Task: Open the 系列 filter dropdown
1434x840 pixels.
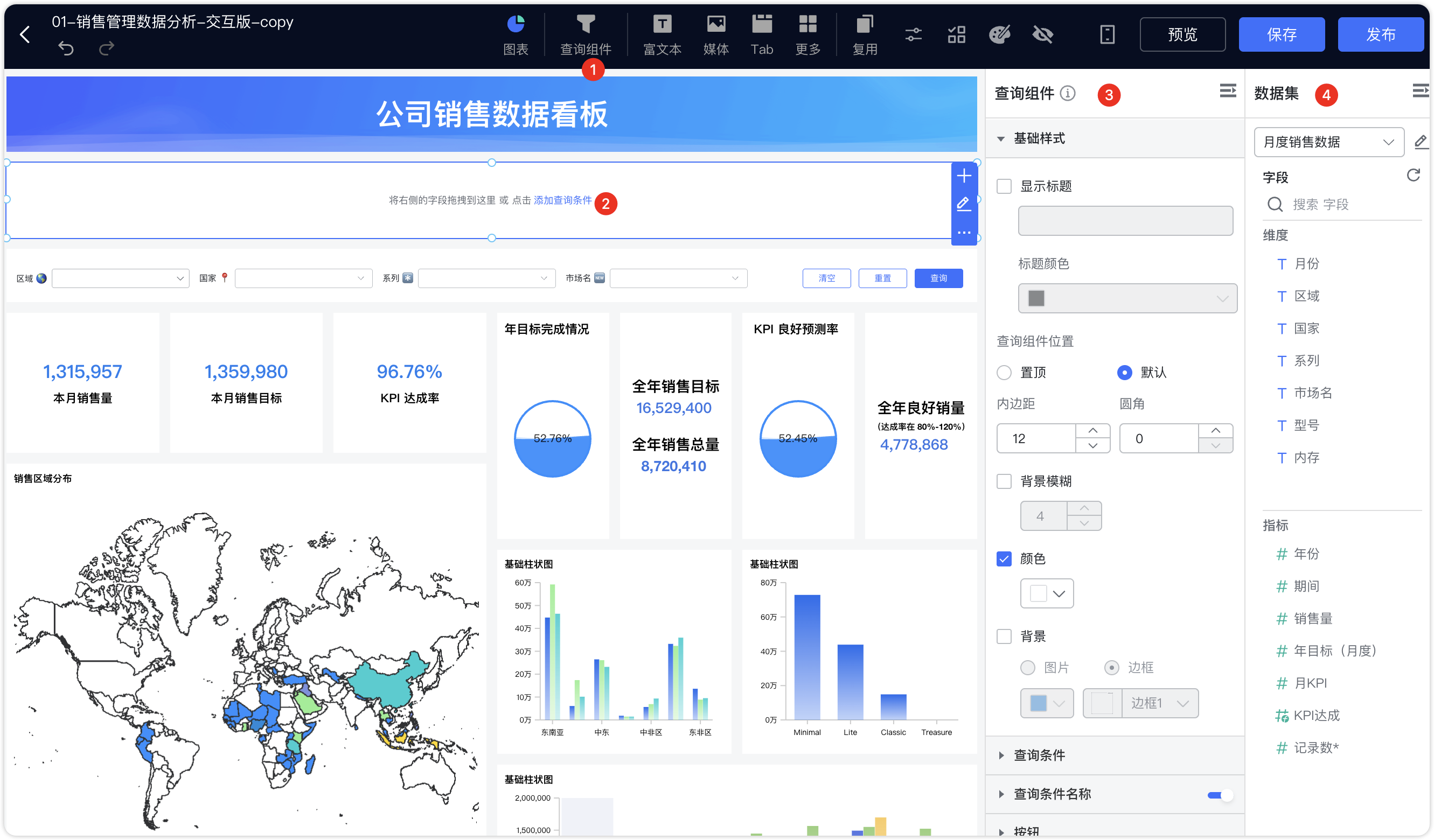Action: 486,278
